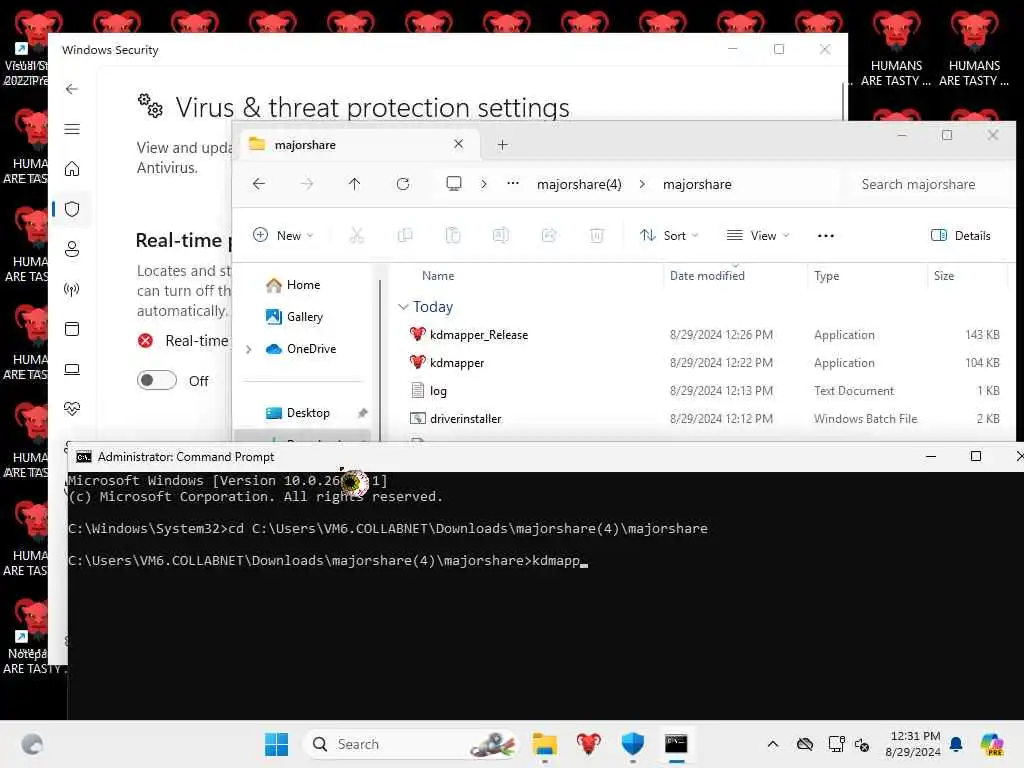Toggle the Details pane button
The height and width of the screenshot is (768, 1024).
pos(960,235)
